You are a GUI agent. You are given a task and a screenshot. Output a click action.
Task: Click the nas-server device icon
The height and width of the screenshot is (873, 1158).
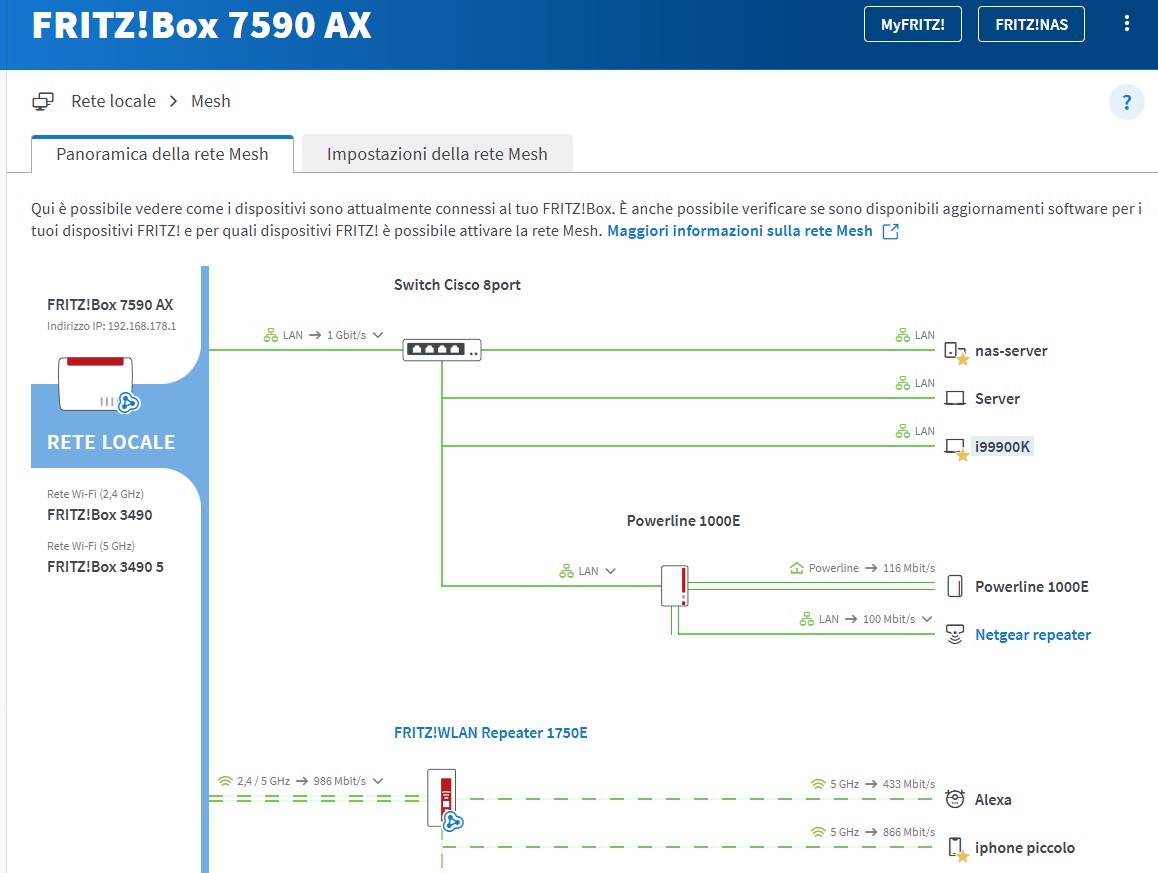(955, 352)
